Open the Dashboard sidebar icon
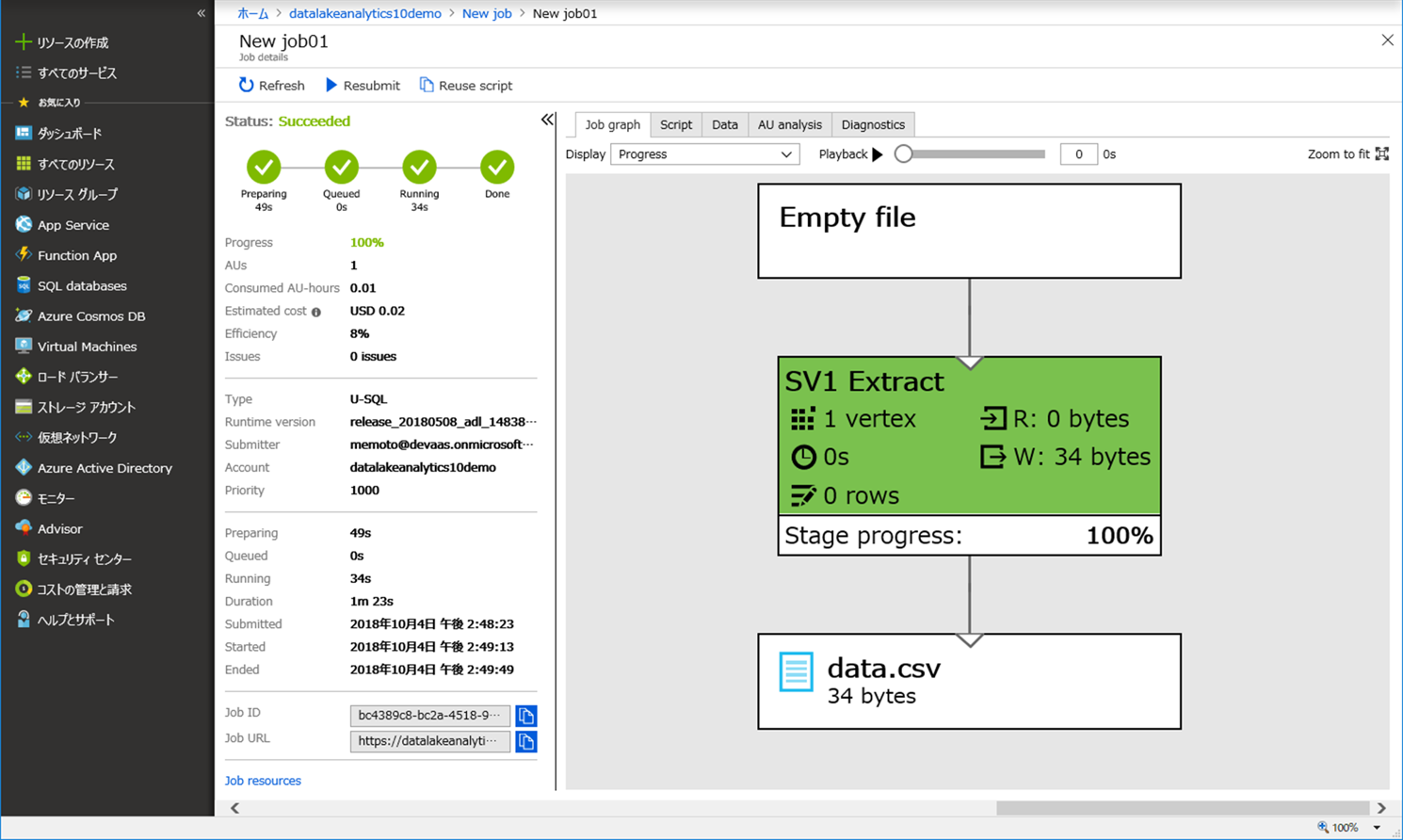This screenshot has width=1403, height=840. pos(24,134)
